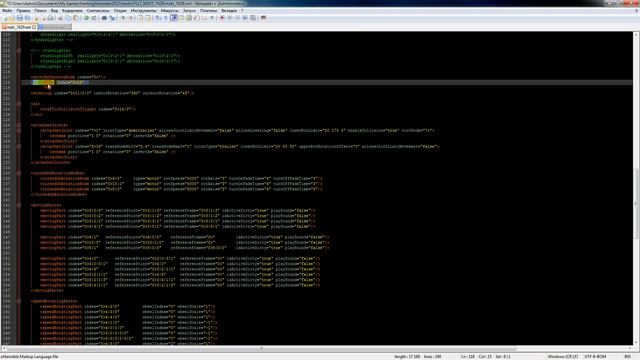Viewport: 640px width, 360px height.
Task: Click the Save All toolbar icon
Action: (27, 18)
